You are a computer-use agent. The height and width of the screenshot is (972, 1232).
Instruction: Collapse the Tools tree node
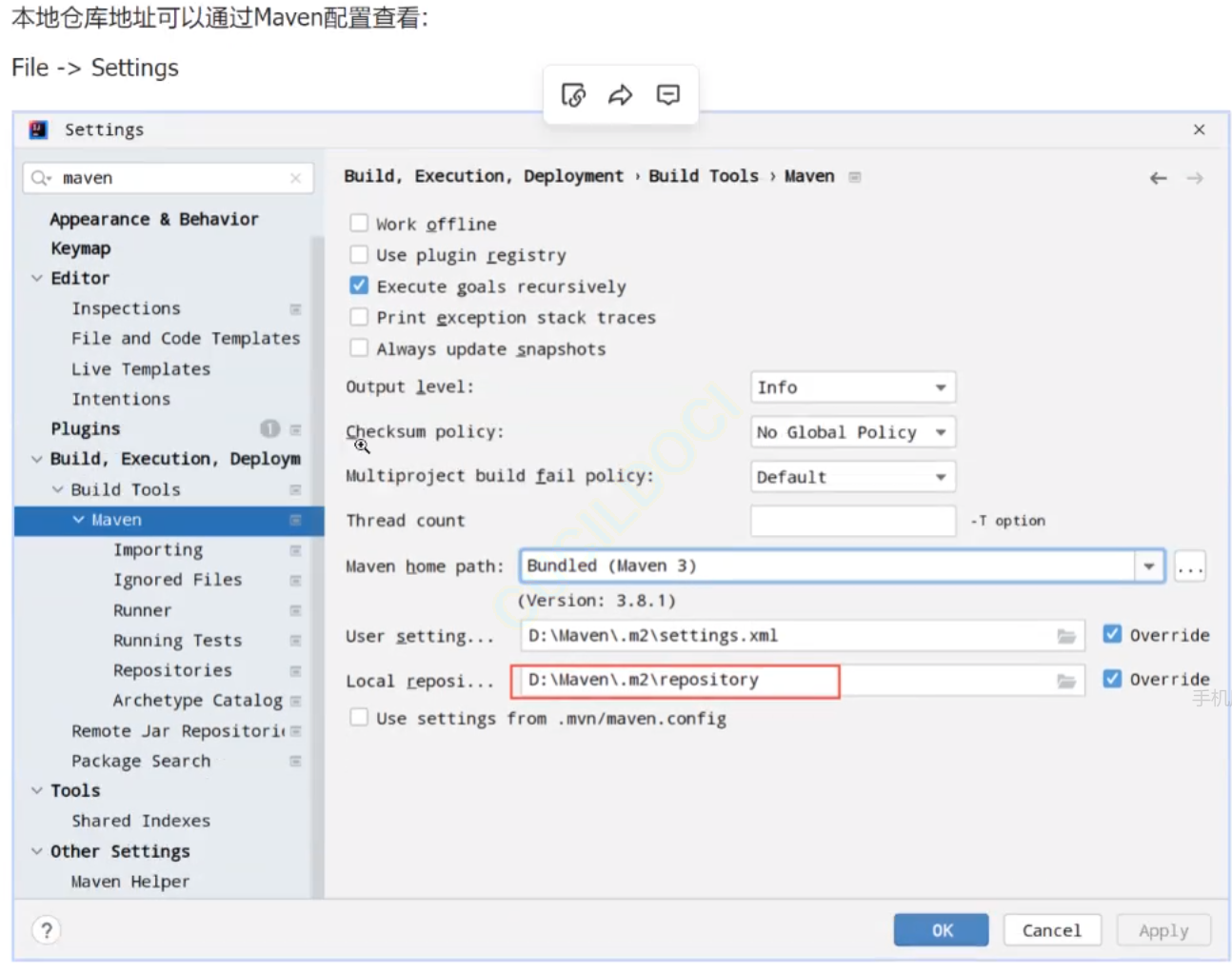pos(37,791)
